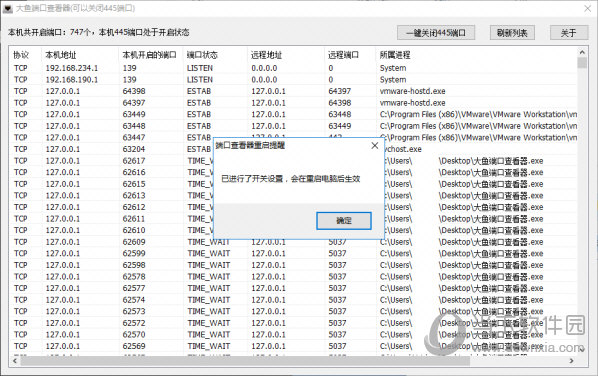Select local port 63204 cell

[x=134, y=149]
